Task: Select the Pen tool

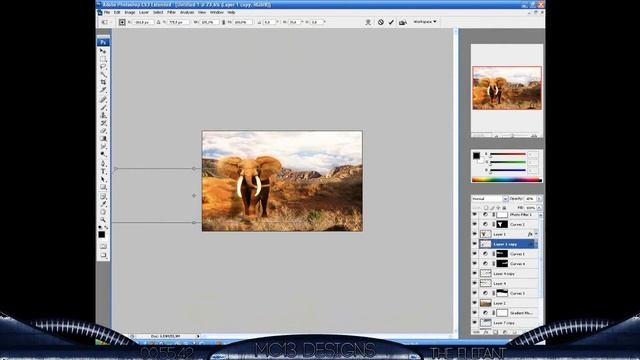Action: [103, 164]
